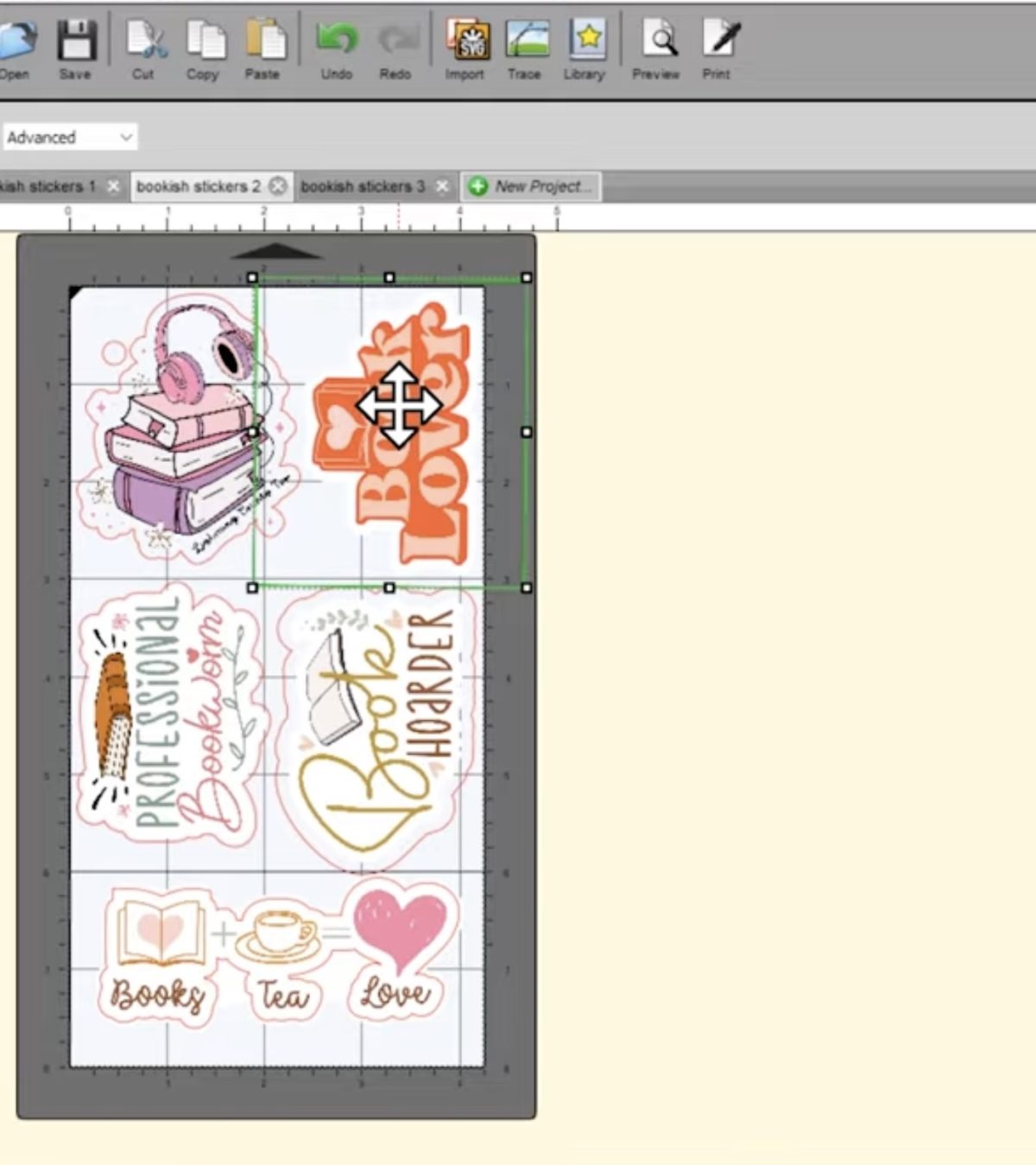
Task: Click the Copy toolbar icon
Action: [x=204, y=50]
